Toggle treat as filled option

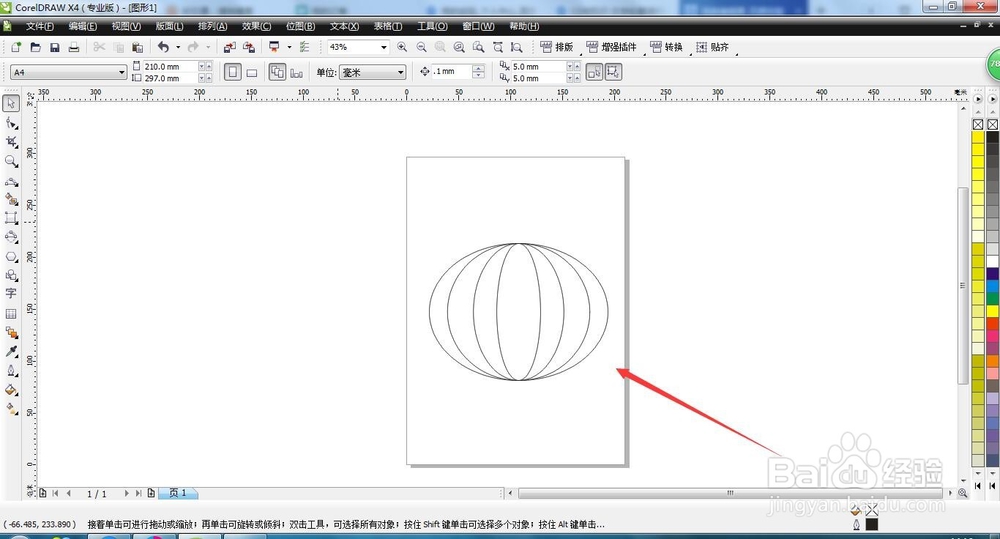[x=594, y=72]
